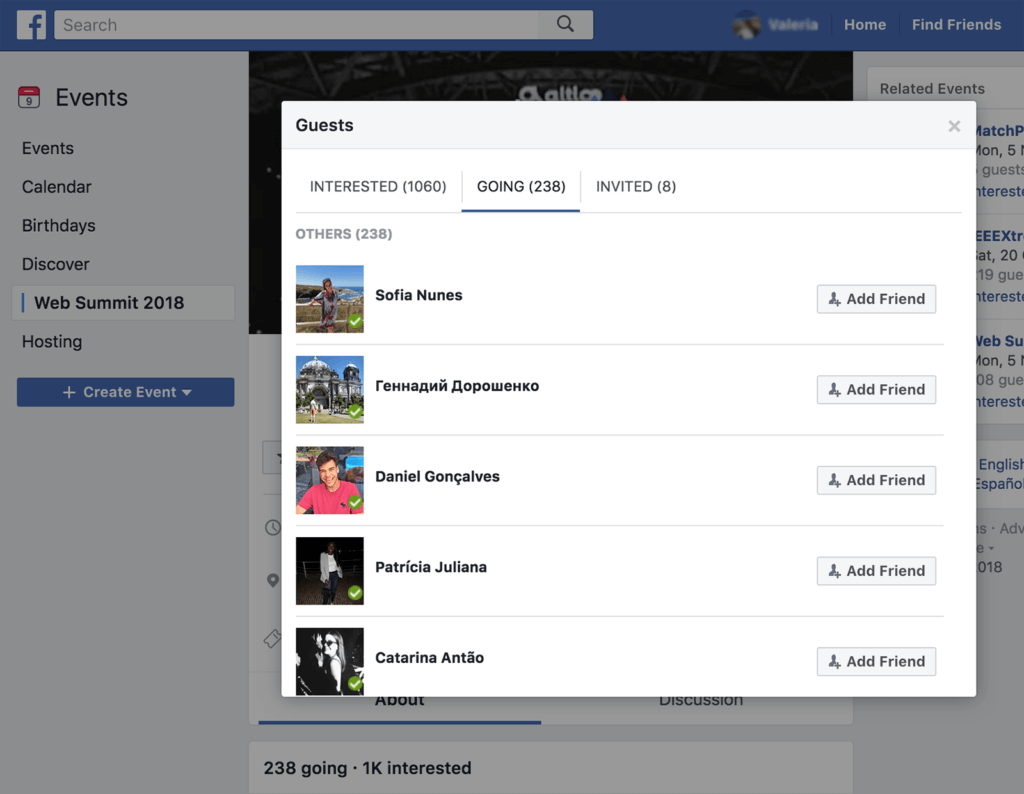
Task: Click the Events calendar icon in sidebar
Action: (x=29, y=97)
